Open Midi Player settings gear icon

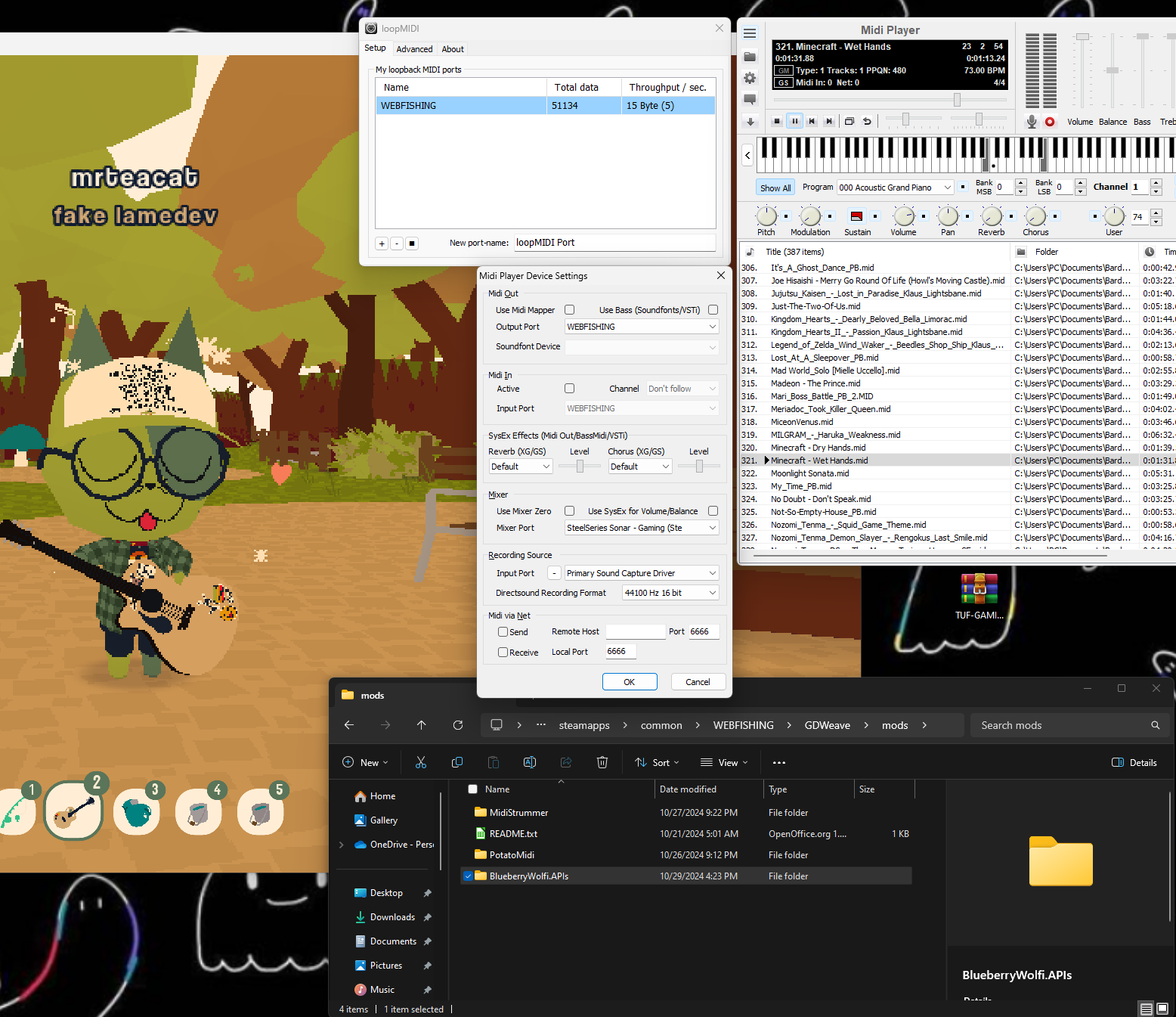(x=750, y=78)
